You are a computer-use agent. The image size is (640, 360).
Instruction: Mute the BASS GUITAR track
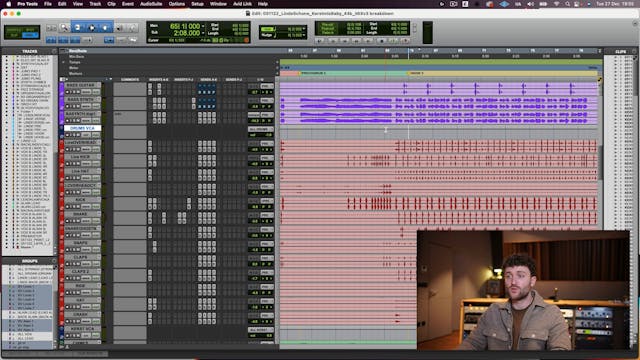(78, 92)
